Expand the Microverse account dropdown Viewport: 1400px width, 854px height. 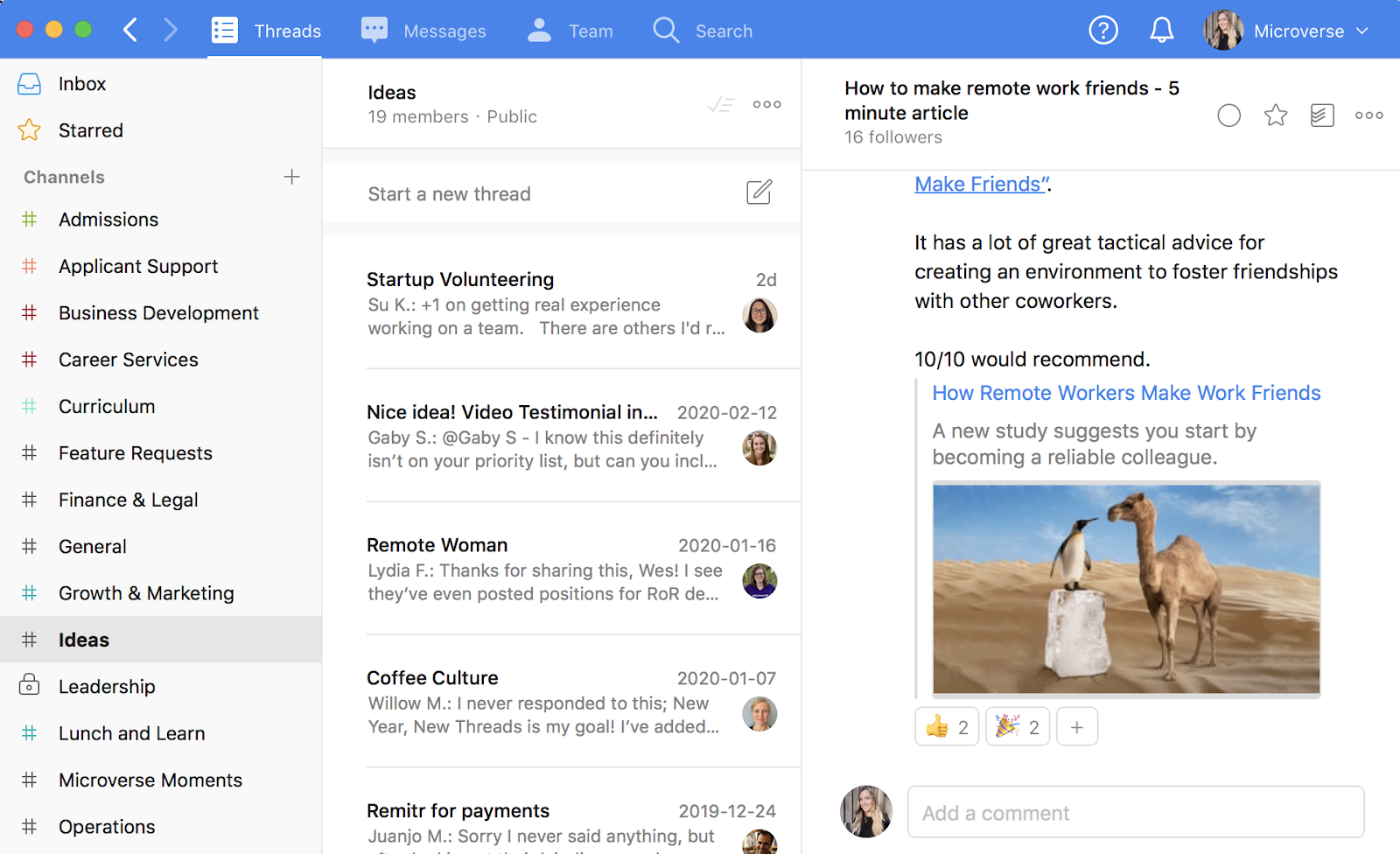click(x=1311, y=31)
